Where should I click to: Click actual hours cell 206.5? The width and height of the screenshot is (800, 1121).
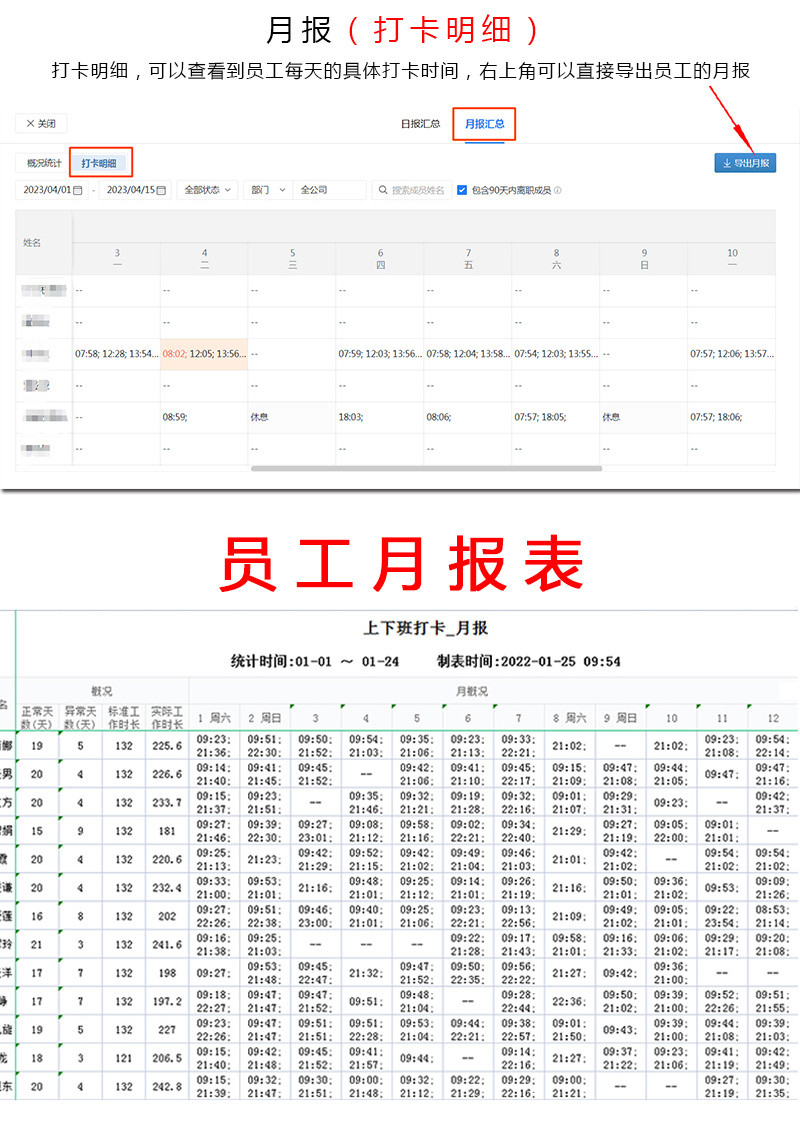167,1058
